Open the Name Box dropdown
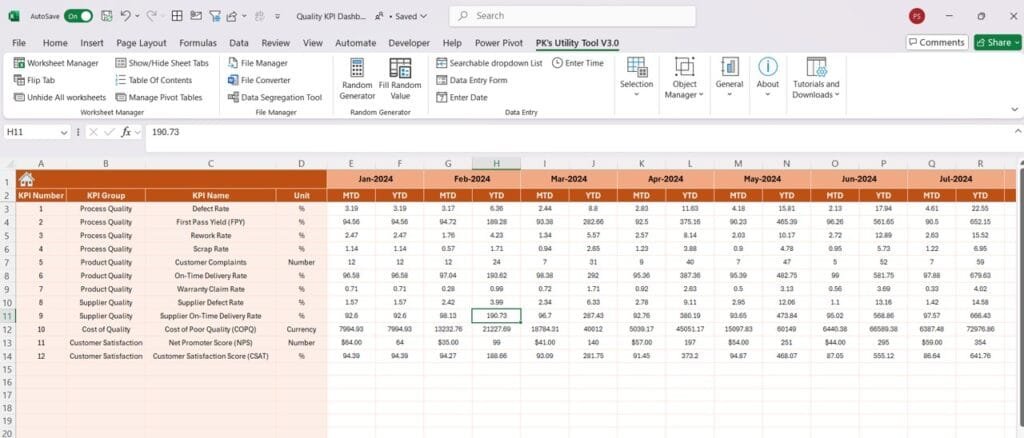Viewport: 1024px width, 438px height. click(64, 132)
